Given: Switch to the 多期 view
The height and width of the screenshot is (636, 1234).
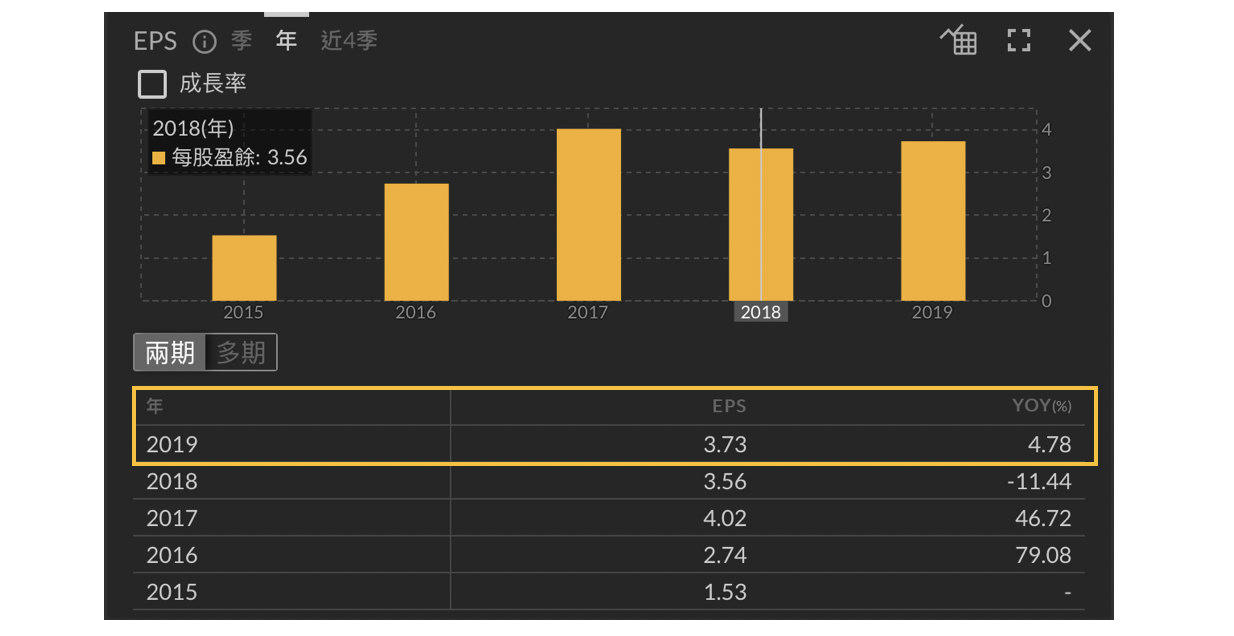Looking at the screenshot, I should (241, 353).
